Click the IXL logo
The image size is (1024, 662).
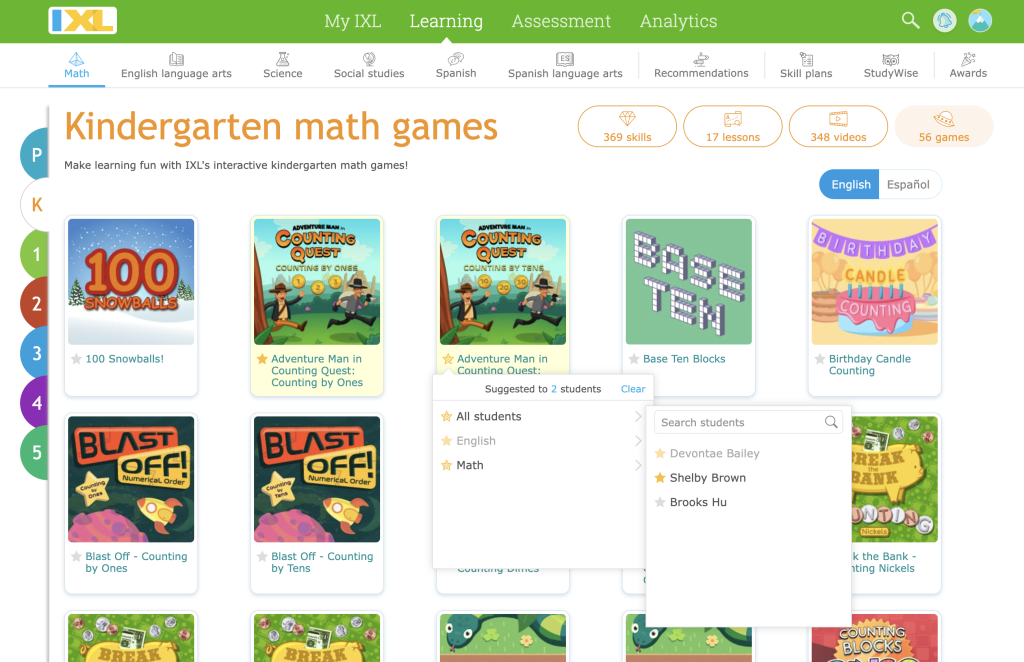[83, 21]
